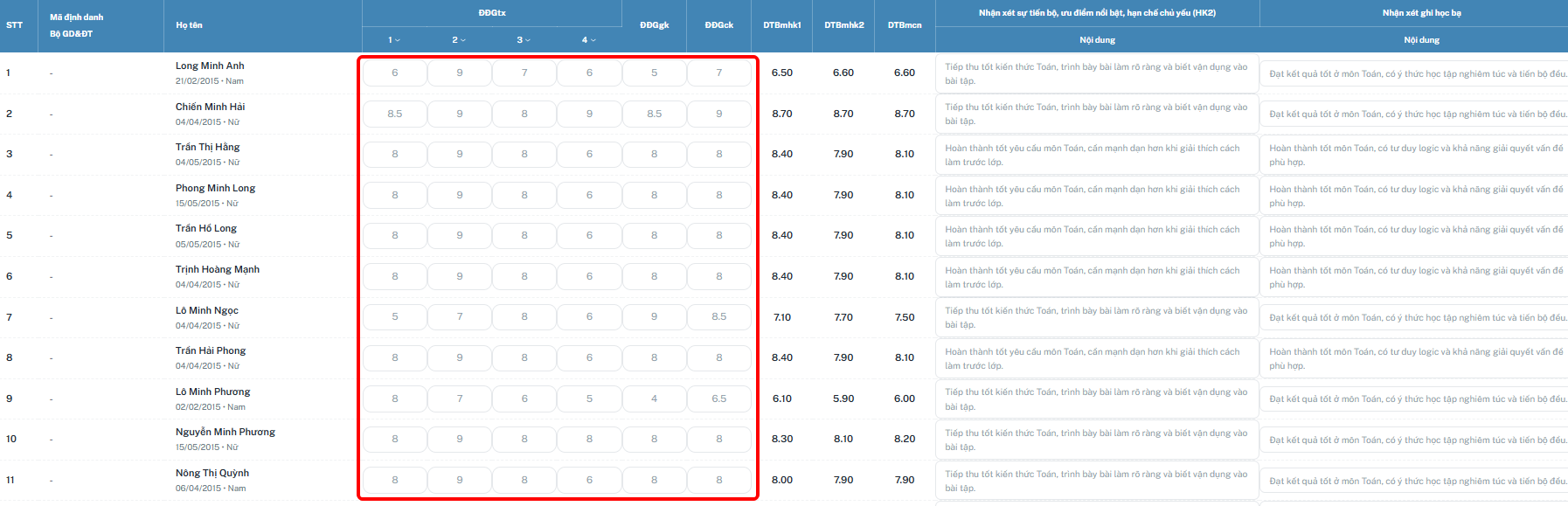This screenshot has width=1568, height=506.
Task: Select student name Long Minh Anh
Action: [x=210, y=66]
